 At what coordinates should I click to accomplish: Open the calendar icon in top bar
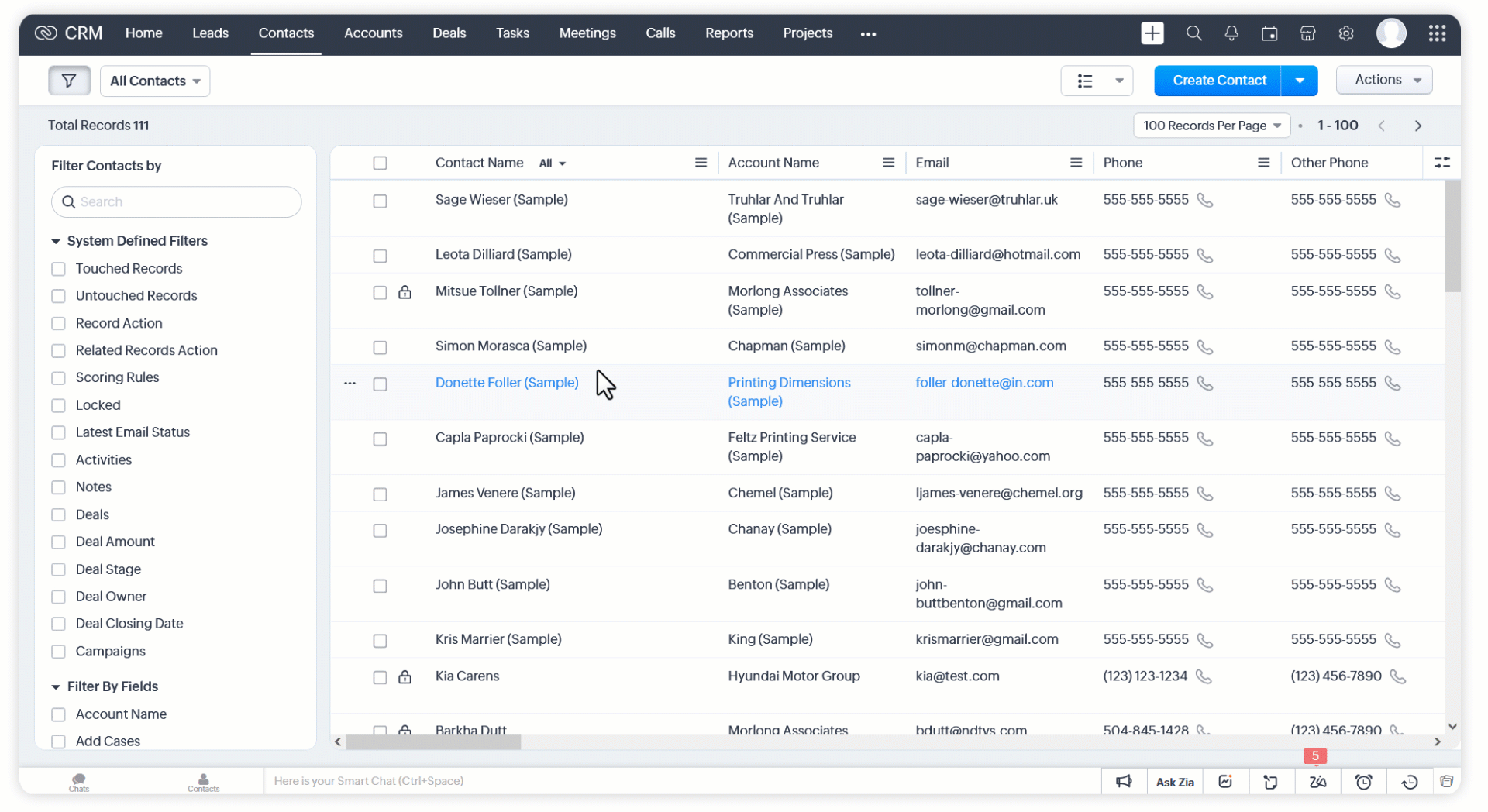point(1269,33)
